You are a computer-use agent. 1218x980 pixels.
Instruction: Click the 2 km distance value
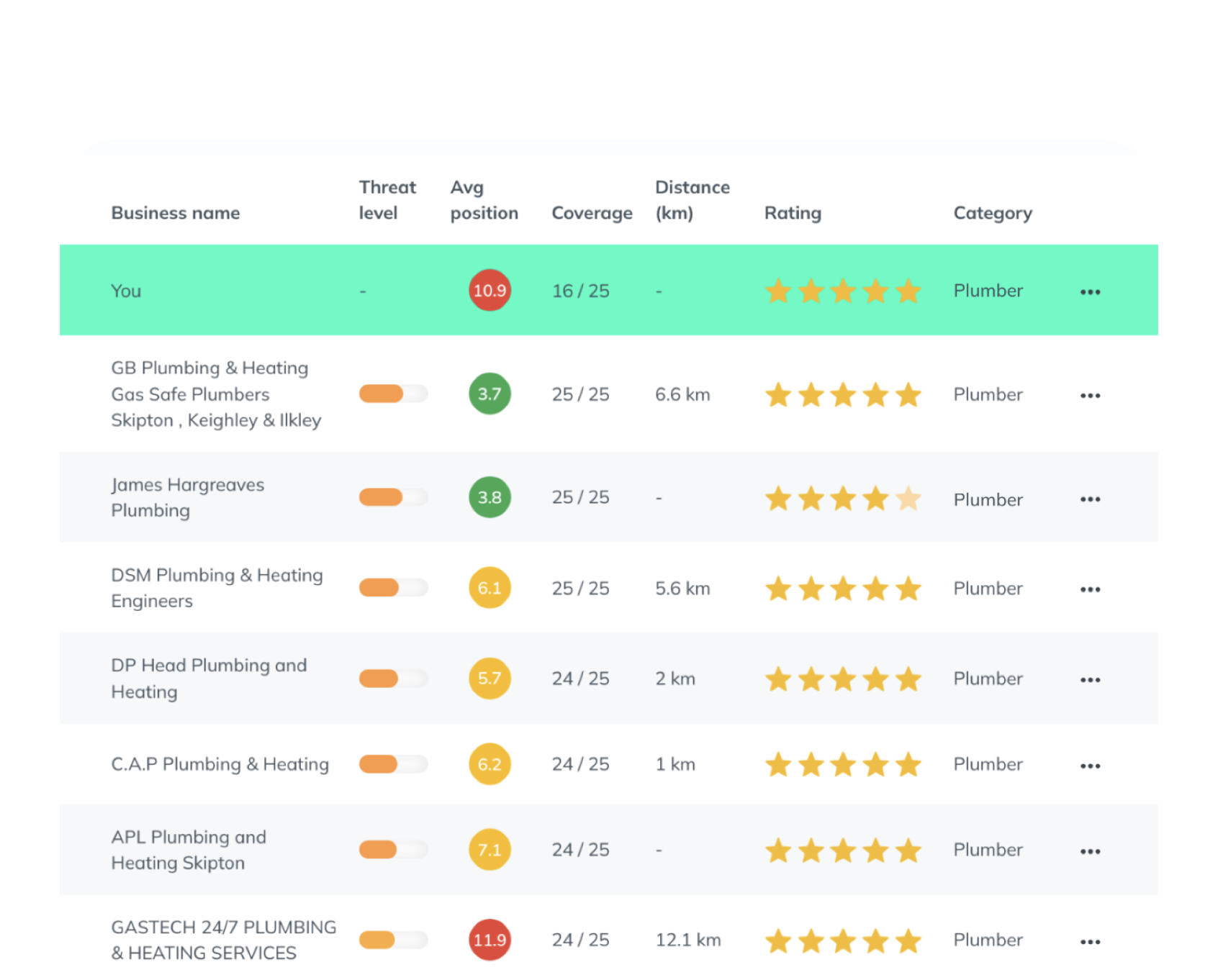[x=675, y=679]
